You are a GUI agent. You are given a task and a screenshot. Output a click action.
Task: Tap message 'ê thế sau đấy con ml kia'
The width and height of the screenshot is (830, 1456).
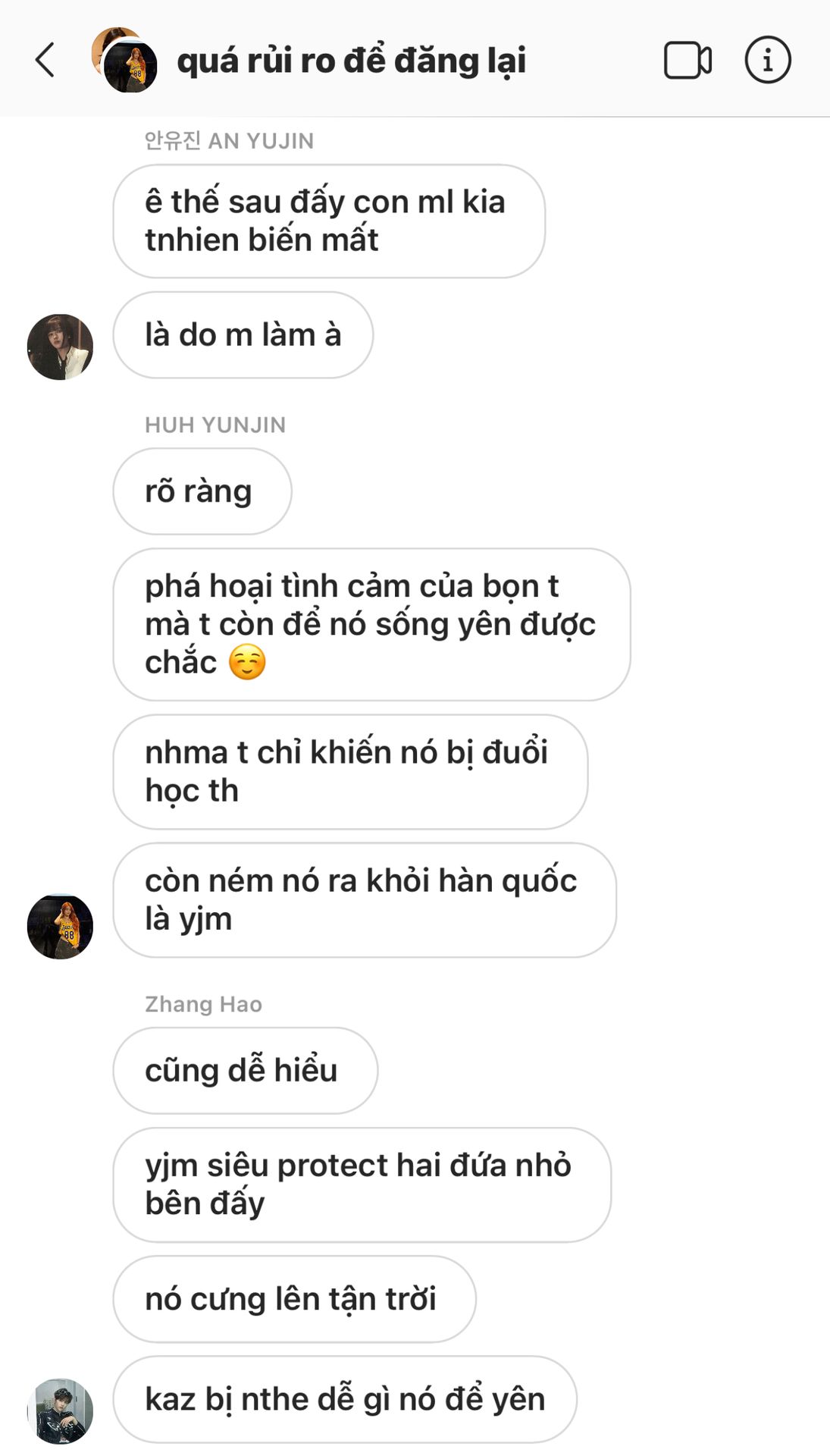coord(329,221)
